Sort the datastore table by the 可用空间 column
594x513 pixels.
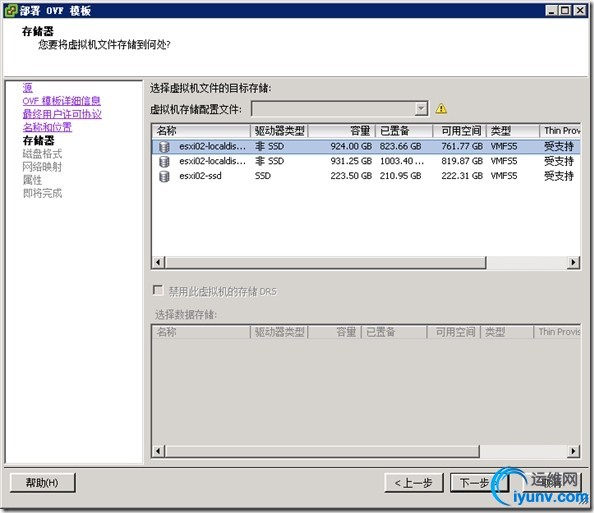(x=460, y=131)
